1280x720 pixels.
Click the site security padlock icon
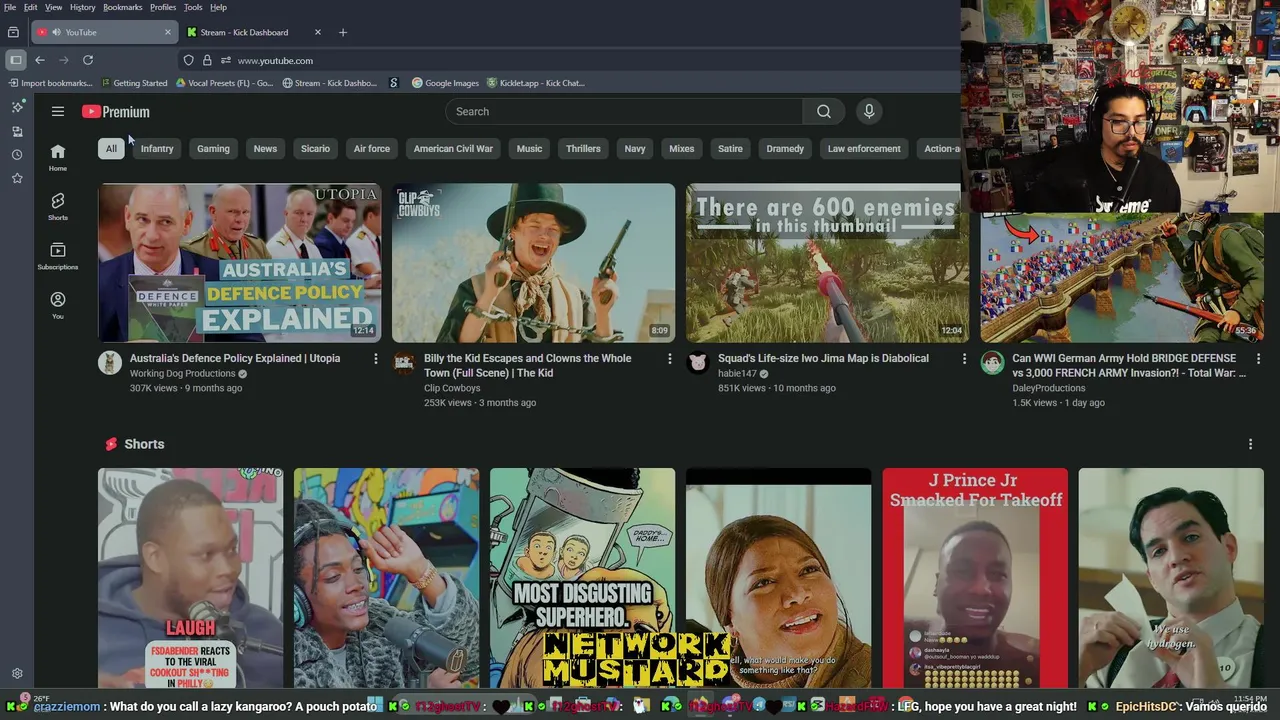tap(207, 60)
